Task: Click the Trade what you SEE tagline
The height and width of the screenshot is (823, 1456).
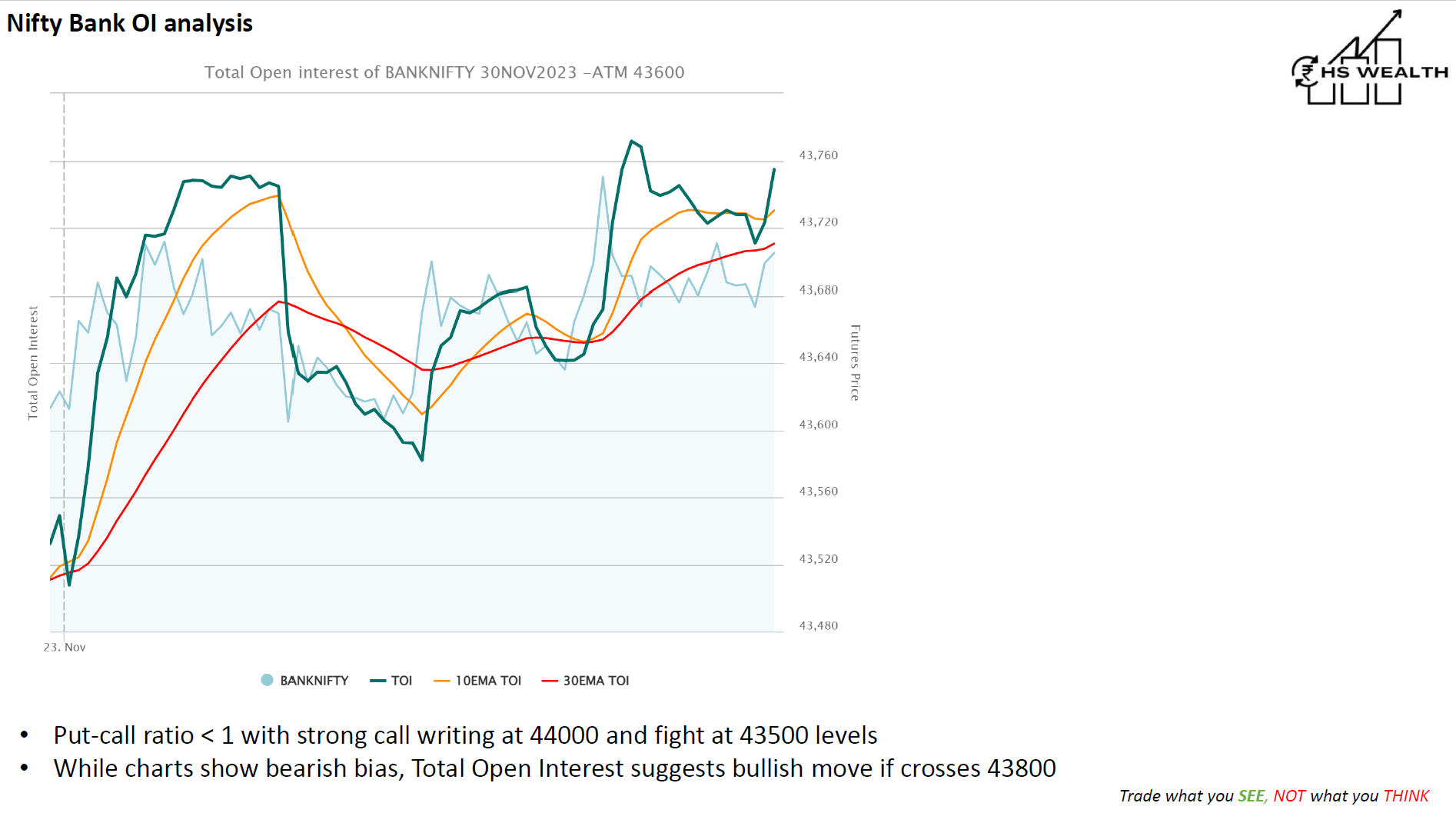Action: (x=1274, y=796)
